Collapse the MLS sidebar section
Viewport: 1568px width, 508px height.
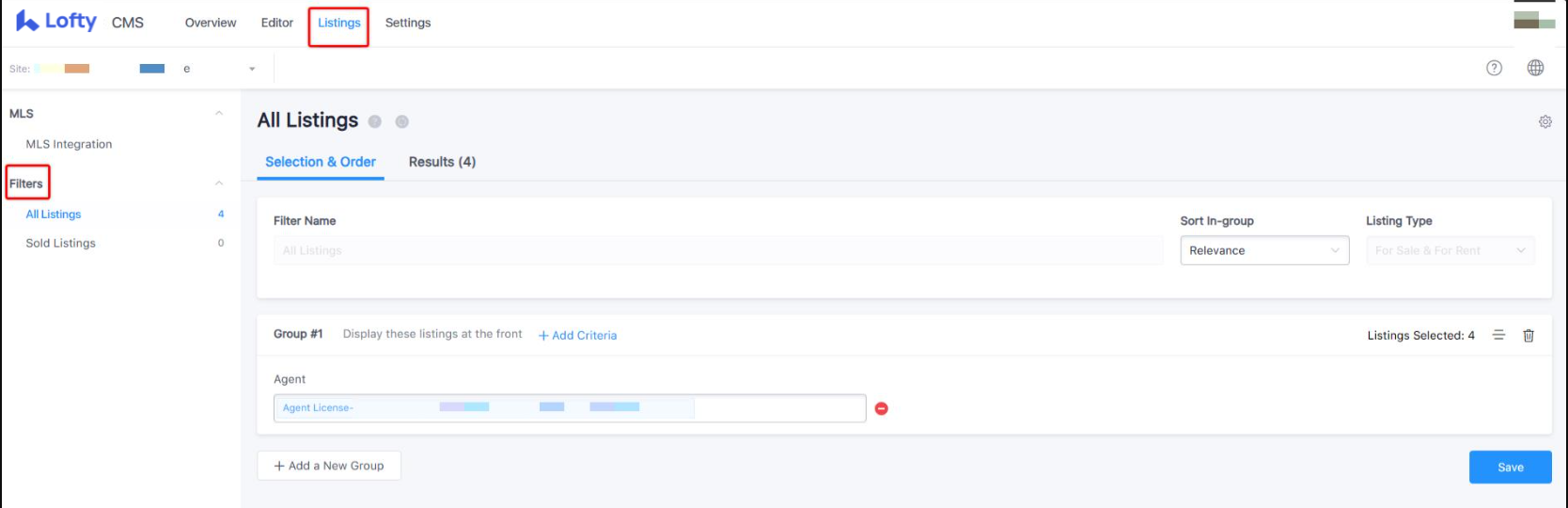click(219, 113)
